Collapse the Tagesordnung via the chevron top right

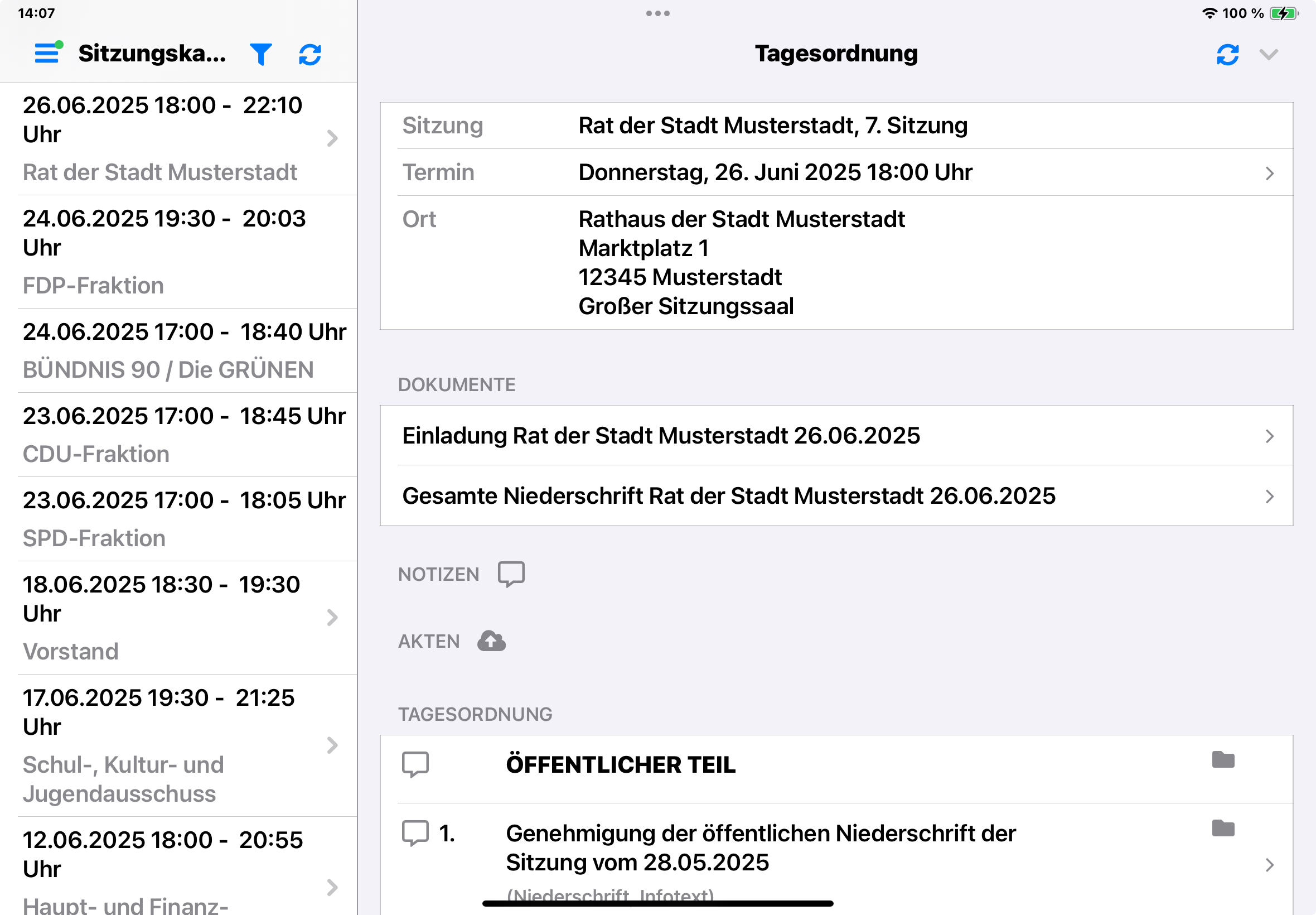click(1269, 54)
